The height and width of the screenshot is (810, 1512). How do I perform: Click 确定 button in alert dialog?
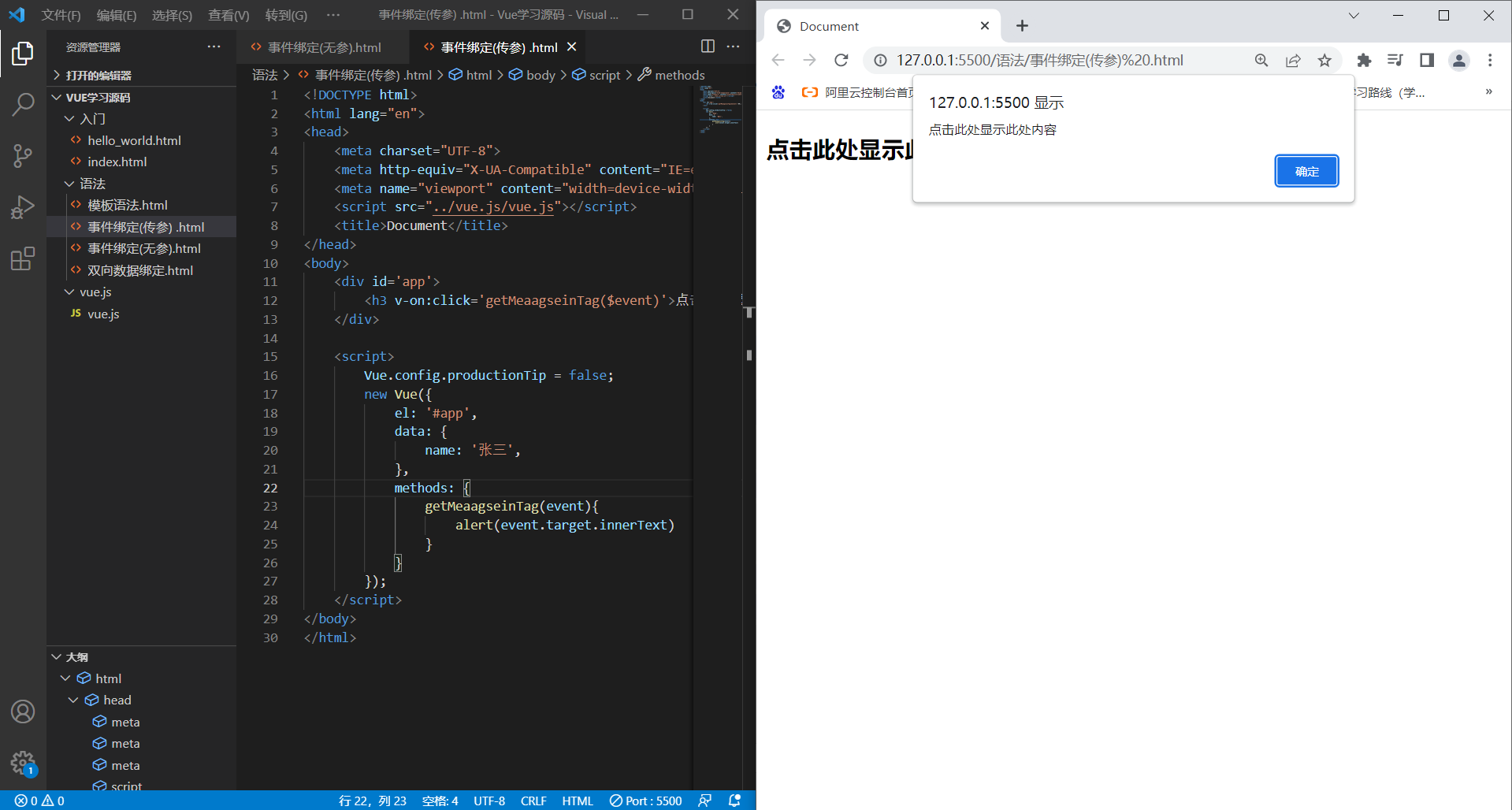click(1306, 171)
